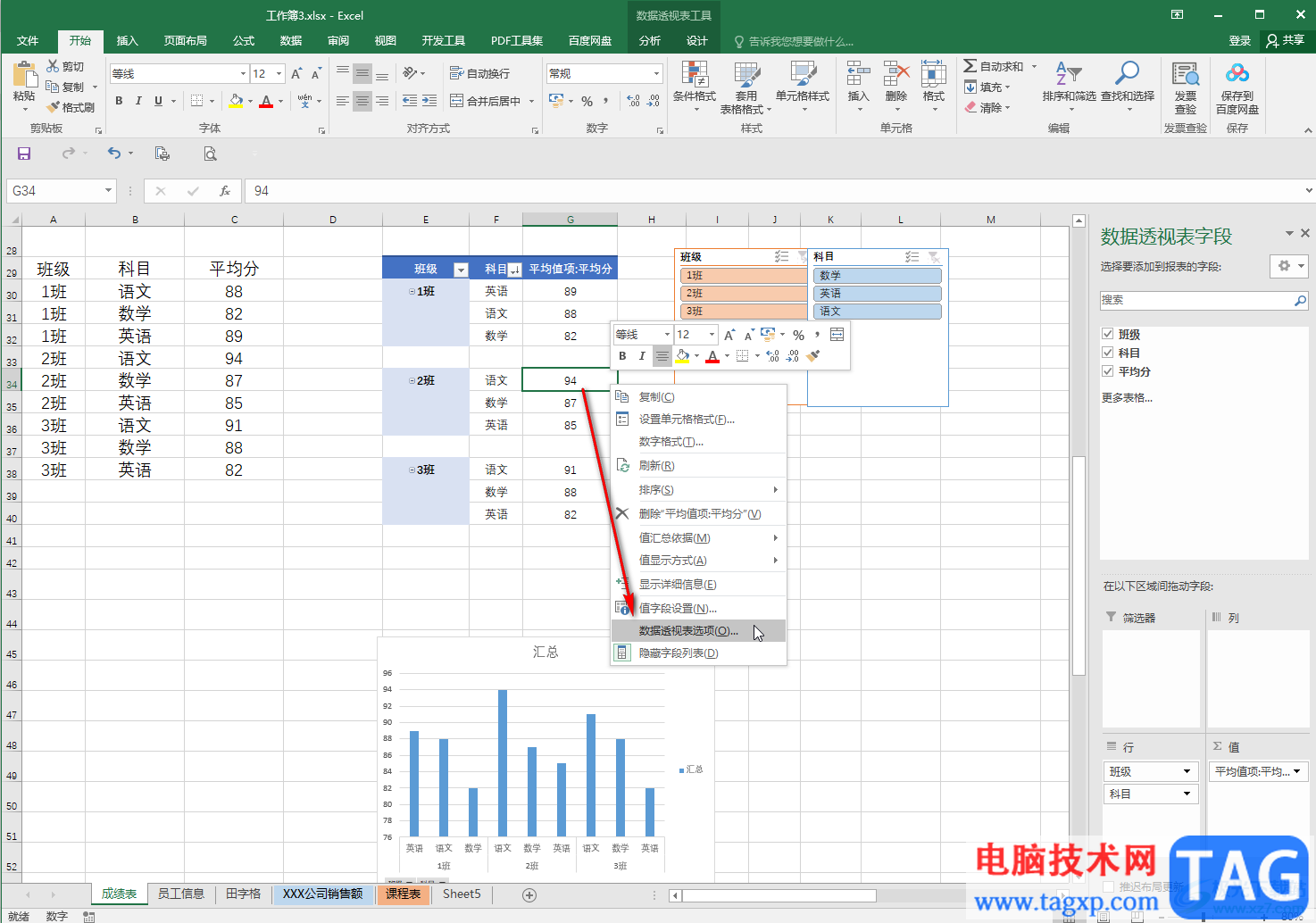Image resolution: width=1316 pixels, height=923 pixels.
Task: Add new sheet with plus button
Action: (x=529, y=894)
